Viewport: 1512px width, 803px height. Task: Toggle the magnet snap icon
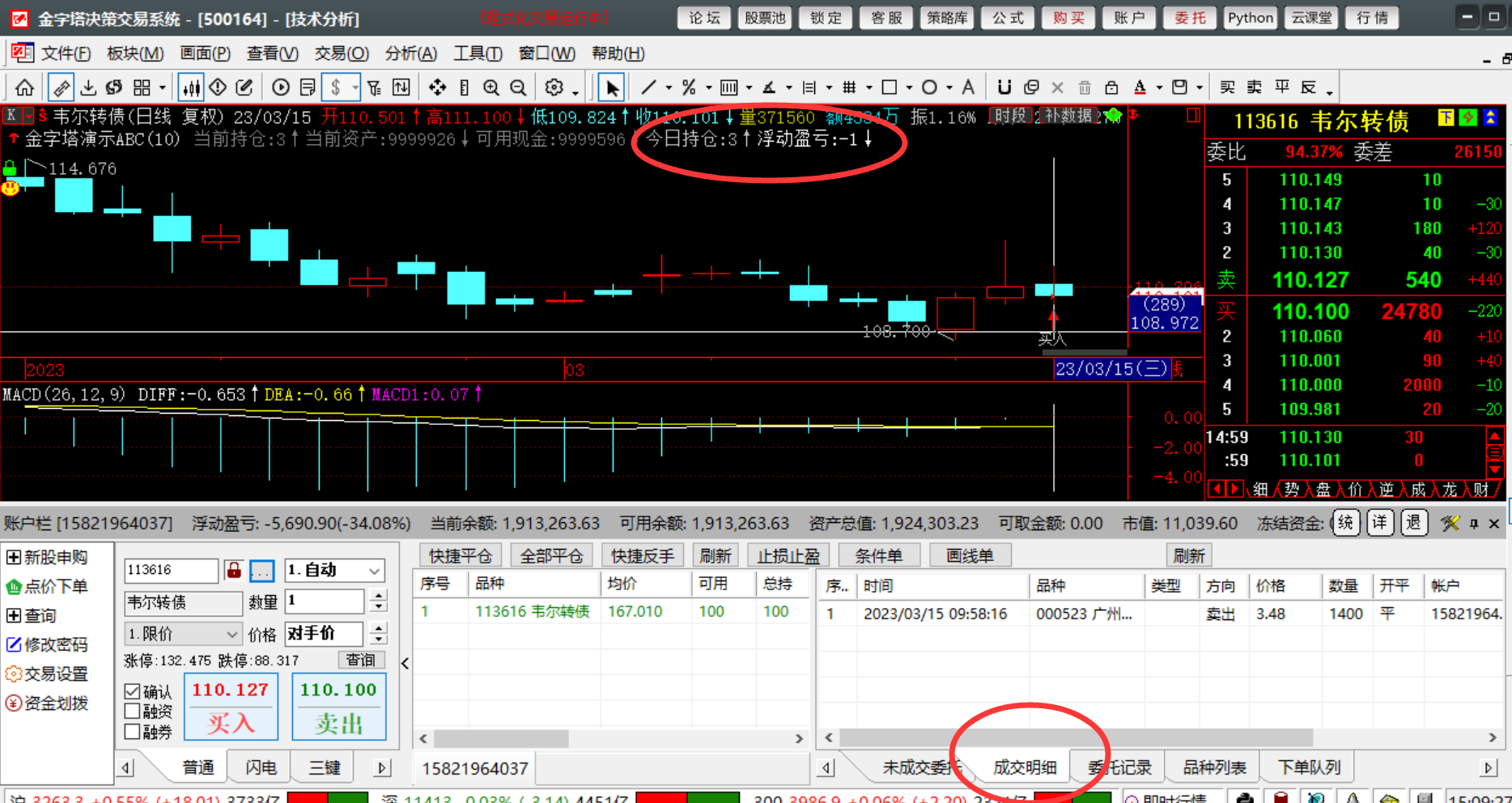pos(1004,87)
